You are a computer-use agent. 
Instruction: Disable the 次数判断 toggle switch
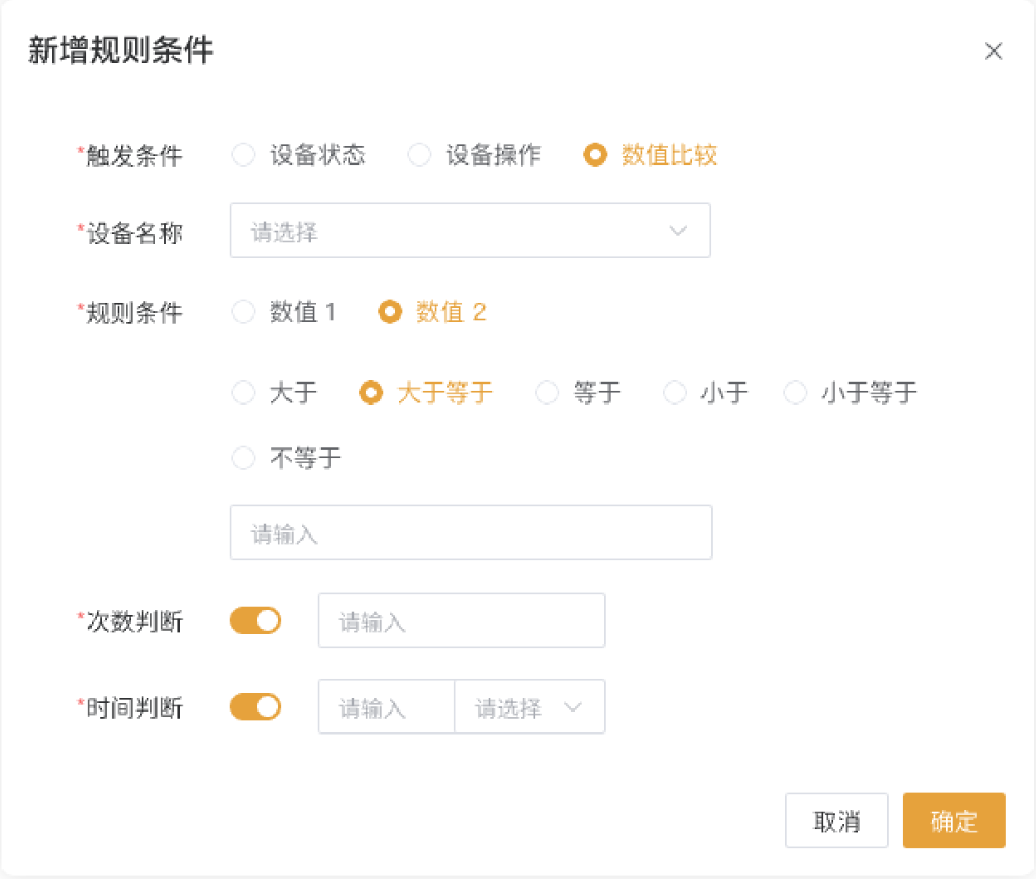pyautogui.click(x=255, y=621)
